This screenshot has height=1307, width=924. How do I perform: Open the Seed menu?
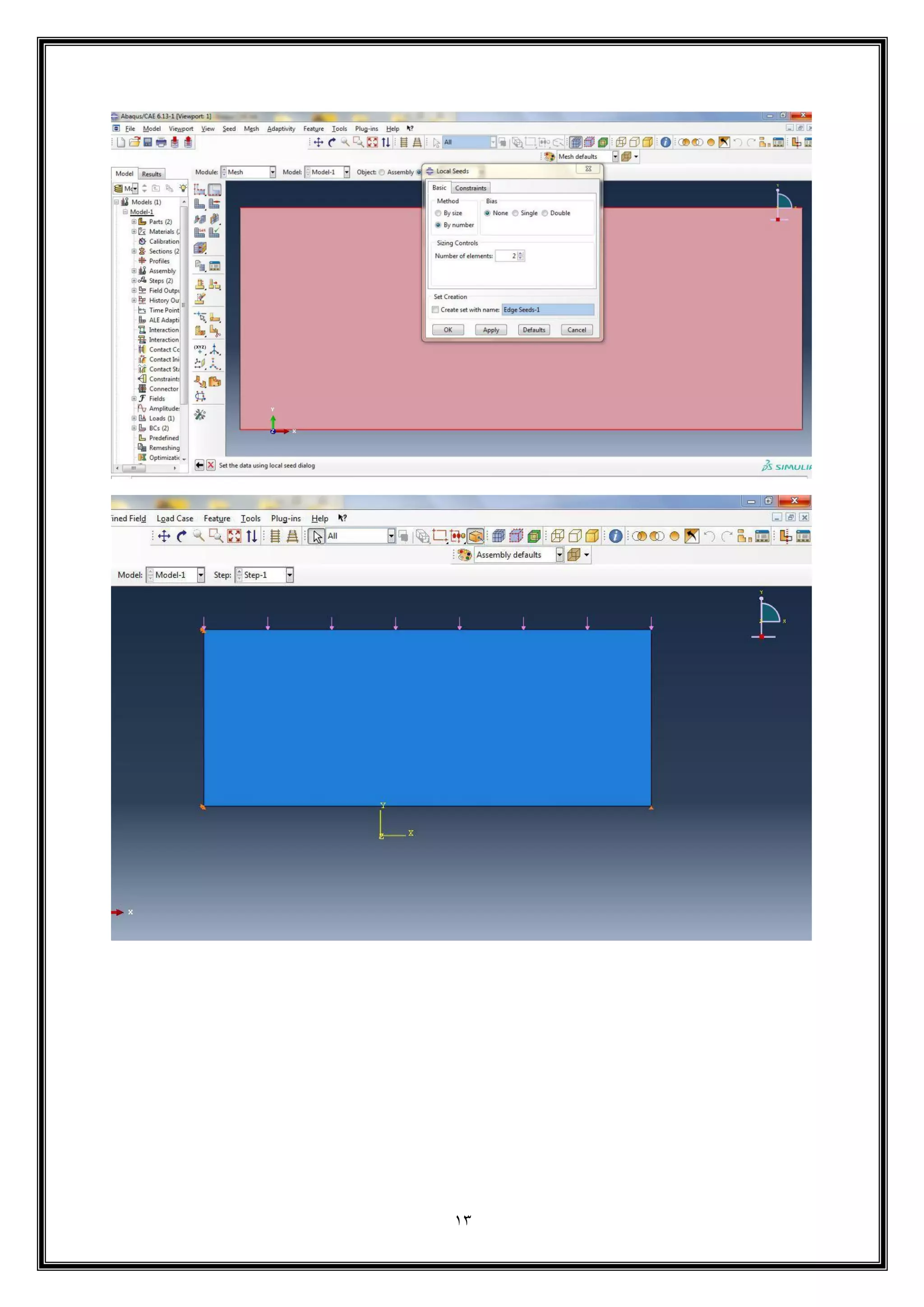click(229, 129)
